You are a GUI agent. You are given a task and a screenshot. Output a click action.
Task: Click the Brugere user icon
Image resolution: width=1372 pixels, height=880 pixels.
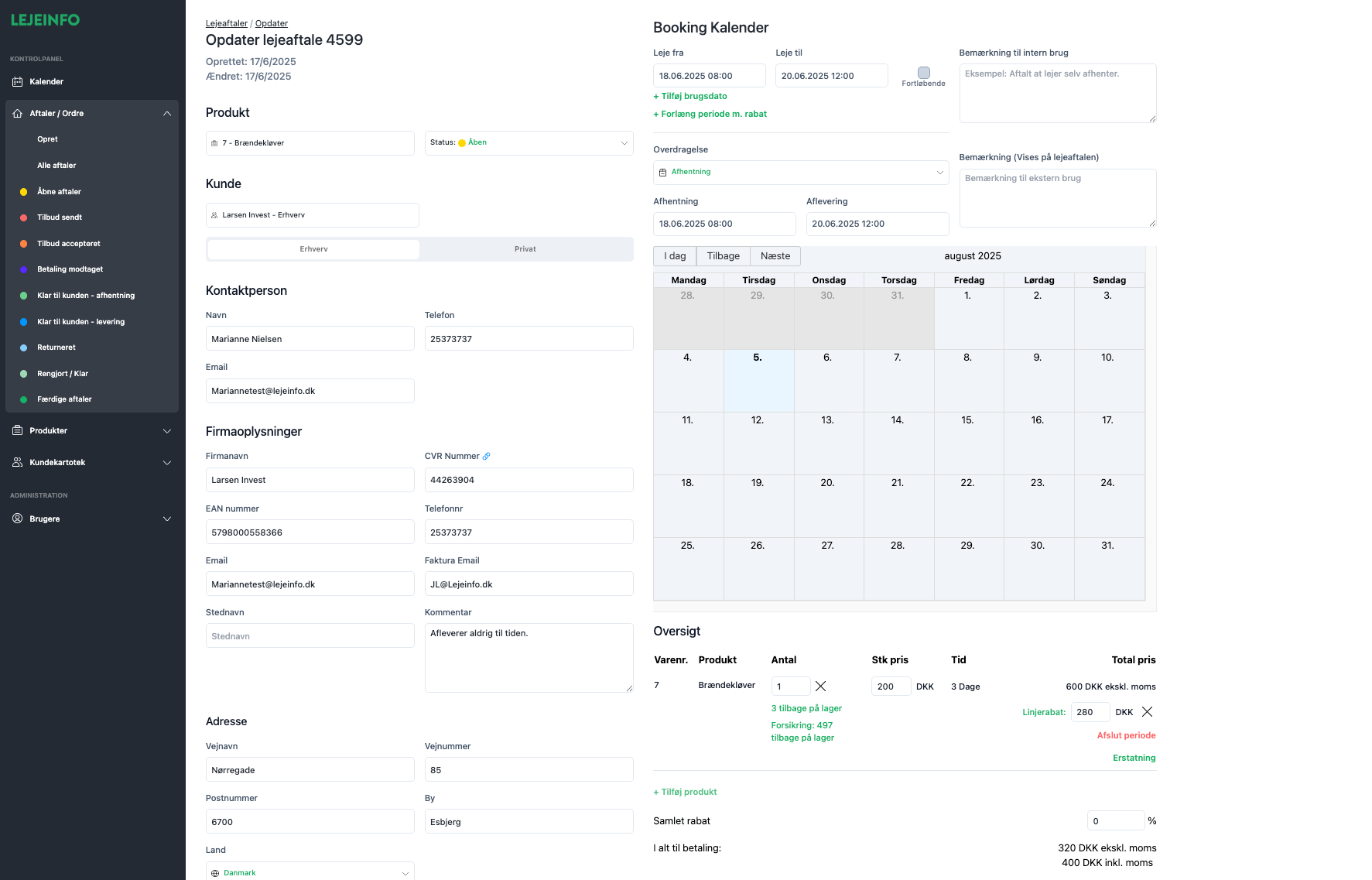17,519
